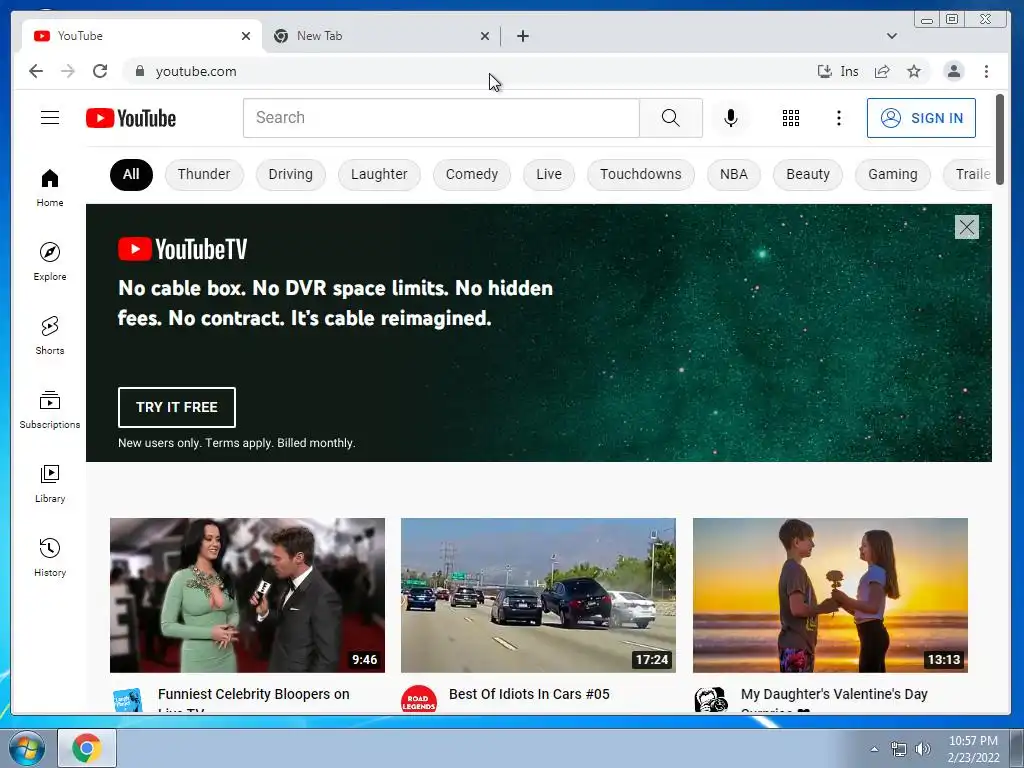
Task: Expand tab search dropdown arrow
Action: tap(891, 36)
